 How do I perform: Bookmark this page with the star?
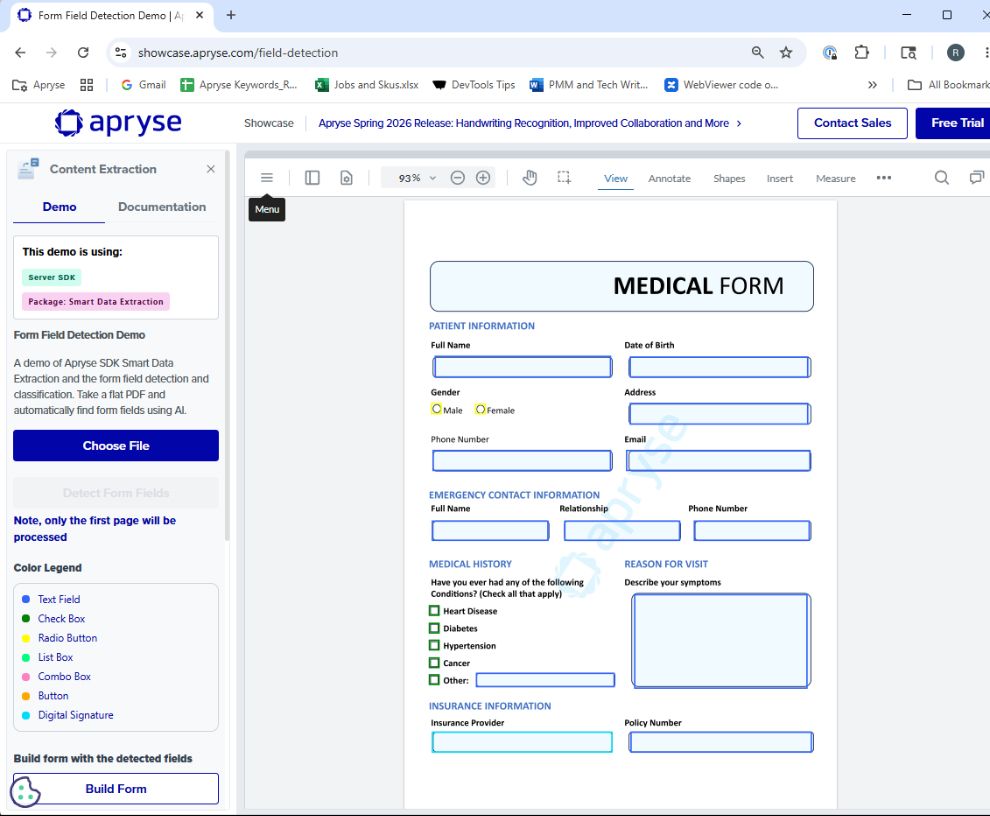[785, 52]
